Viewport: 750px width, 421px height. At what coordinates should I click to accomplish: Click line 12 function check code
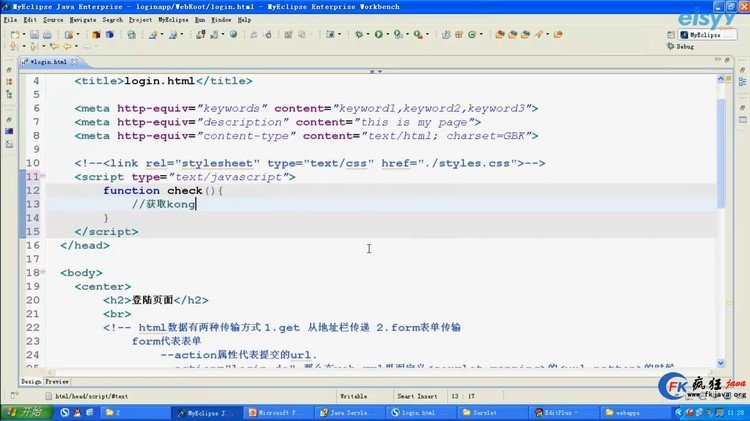[163, 190]
